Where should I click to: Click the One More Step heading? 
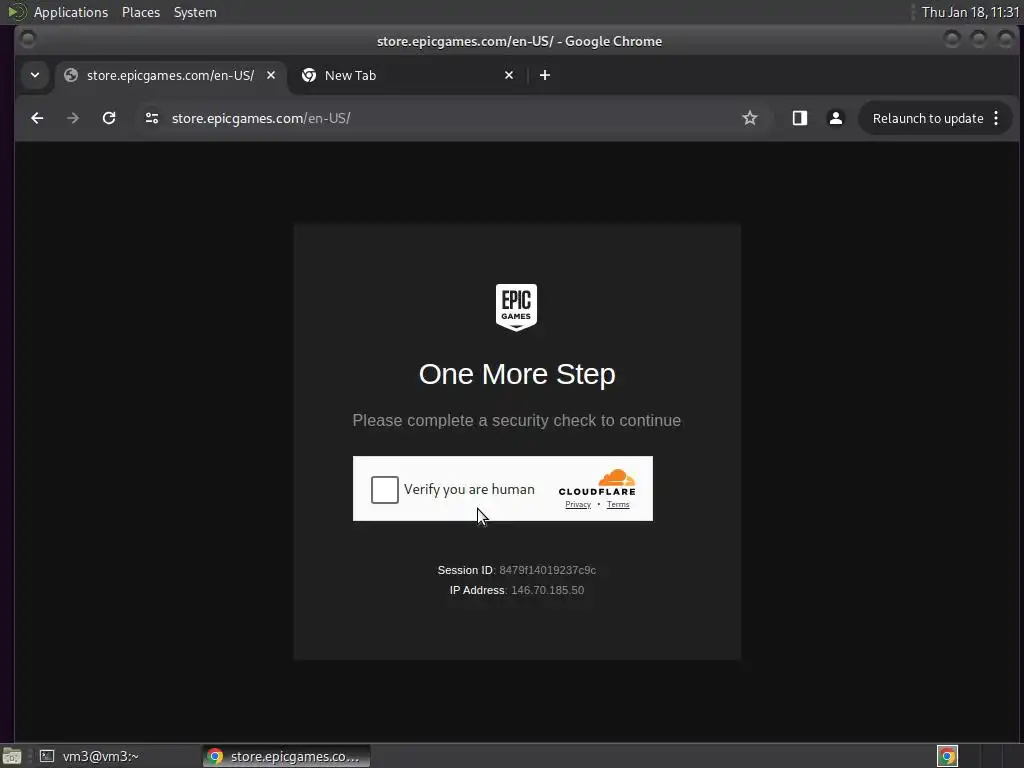pos(517,374)
